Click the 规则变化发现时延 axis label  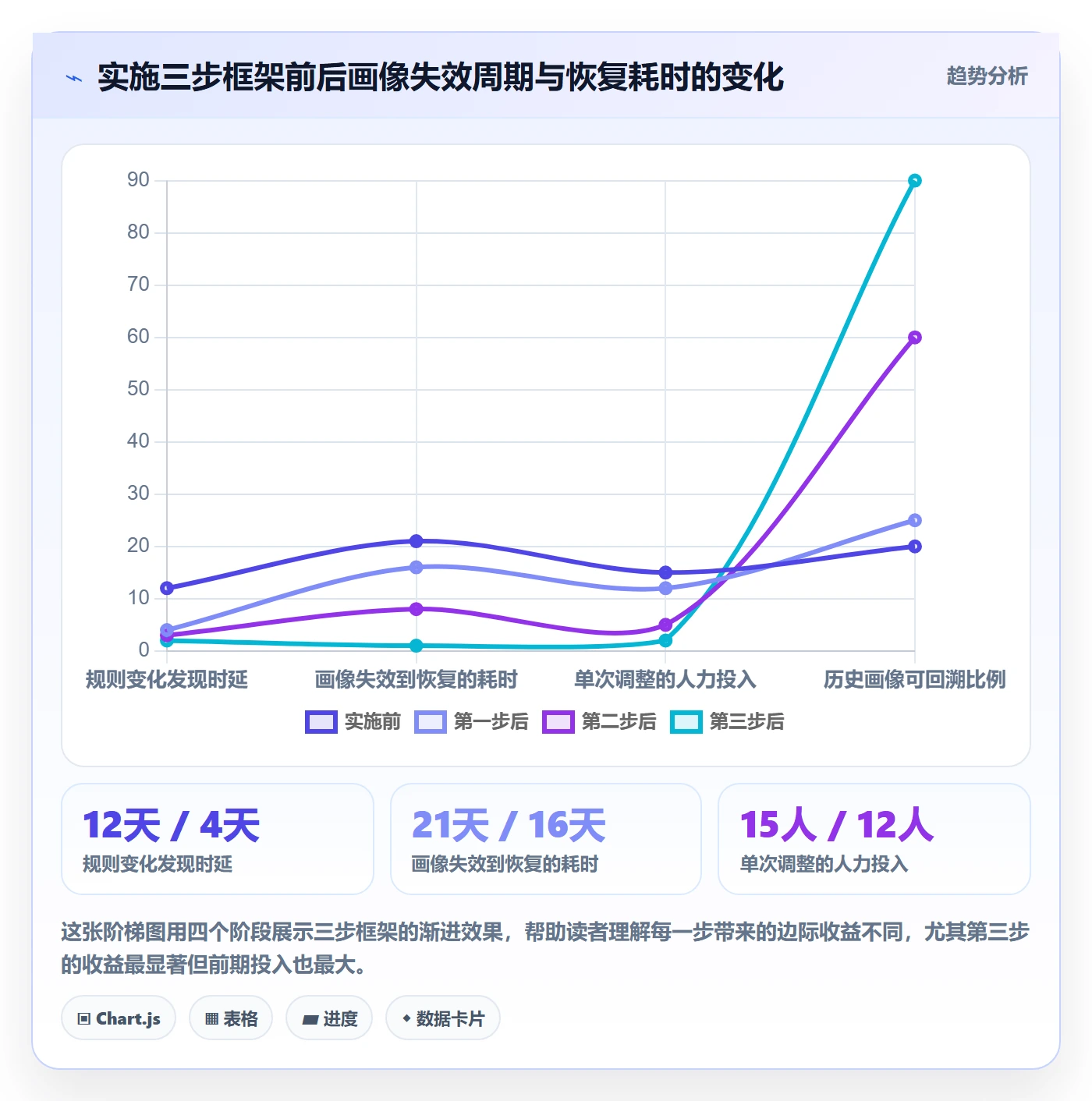[167, 680]
